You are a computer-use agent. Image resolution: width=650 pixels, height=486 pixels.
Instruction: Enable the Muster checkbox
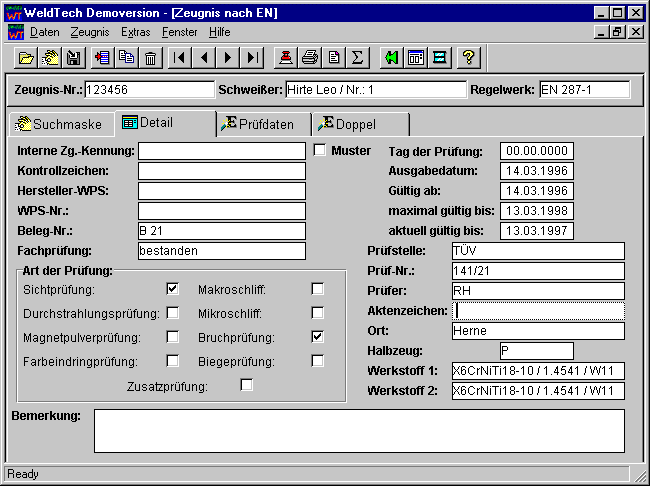coord(321,151)
